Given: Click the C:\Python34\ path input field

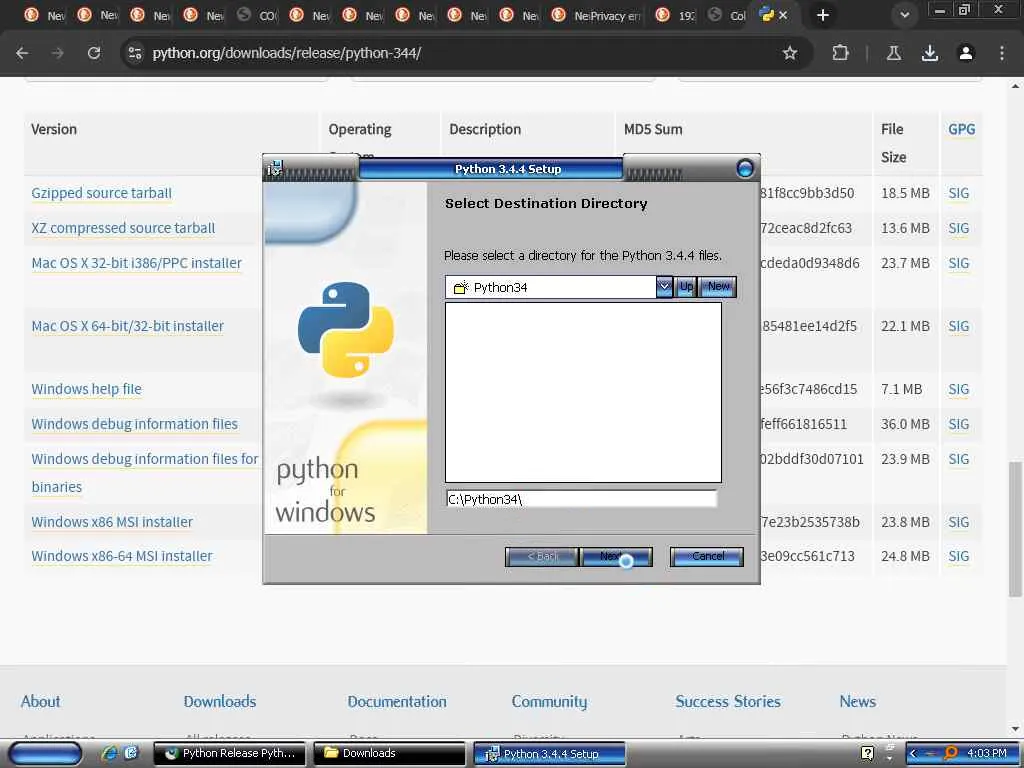Looking at the screenshot, I should coord(581,499).
